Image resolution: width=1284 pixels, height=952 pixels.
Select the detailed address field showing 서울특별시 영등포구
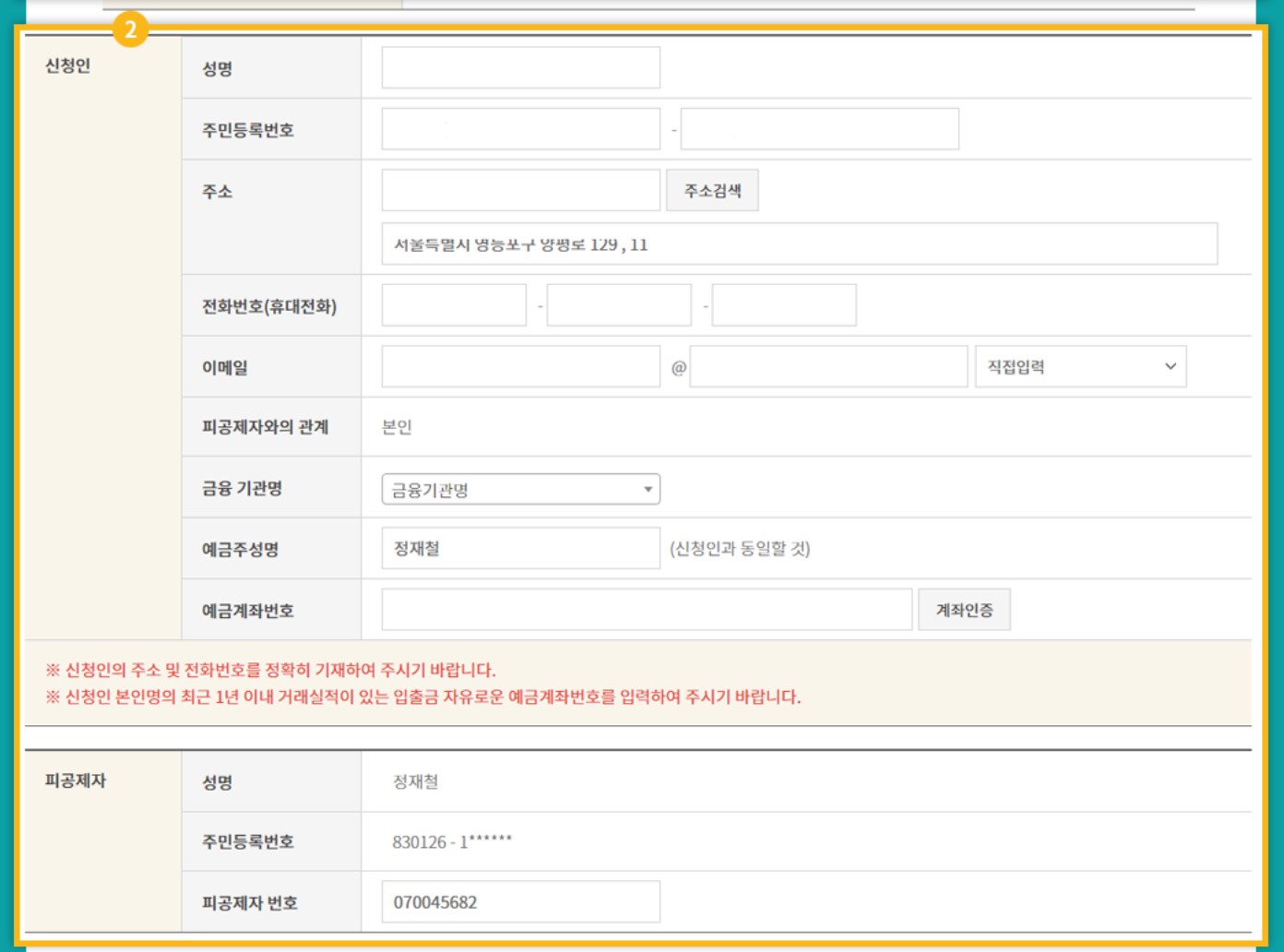pos(801,244)
